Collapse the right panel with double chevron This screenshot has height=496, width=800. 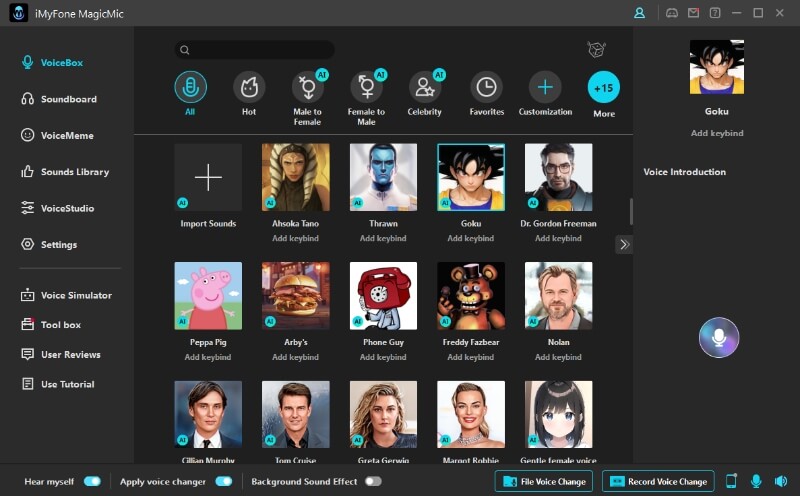tap(624, 244)
